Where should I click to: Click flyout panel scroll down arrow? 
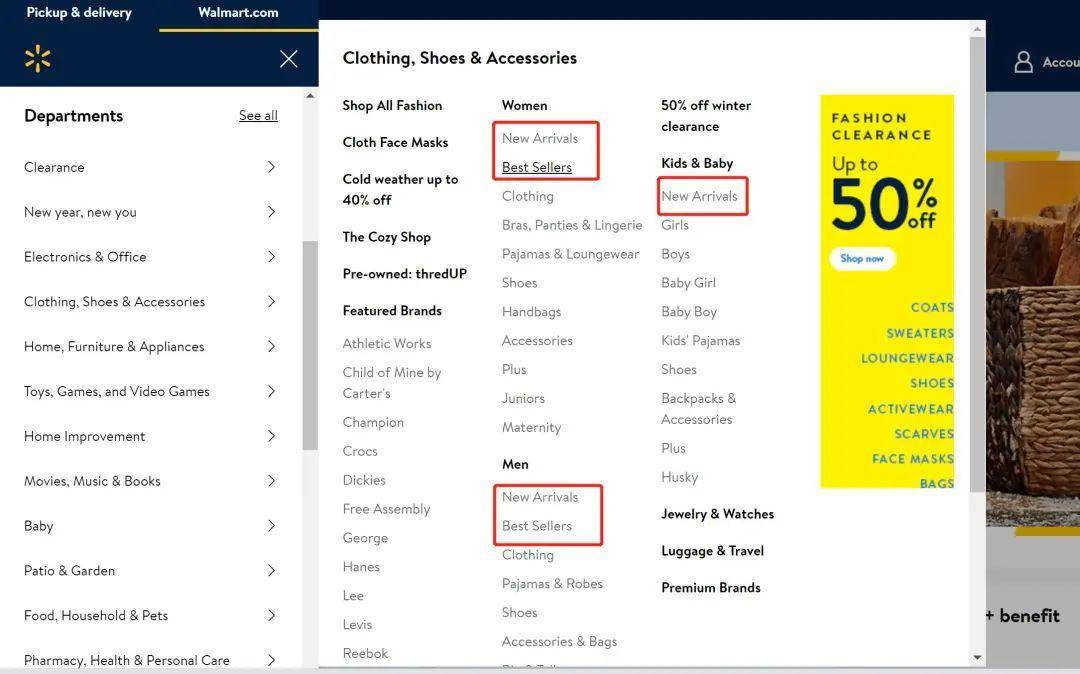tap(977, 657)
